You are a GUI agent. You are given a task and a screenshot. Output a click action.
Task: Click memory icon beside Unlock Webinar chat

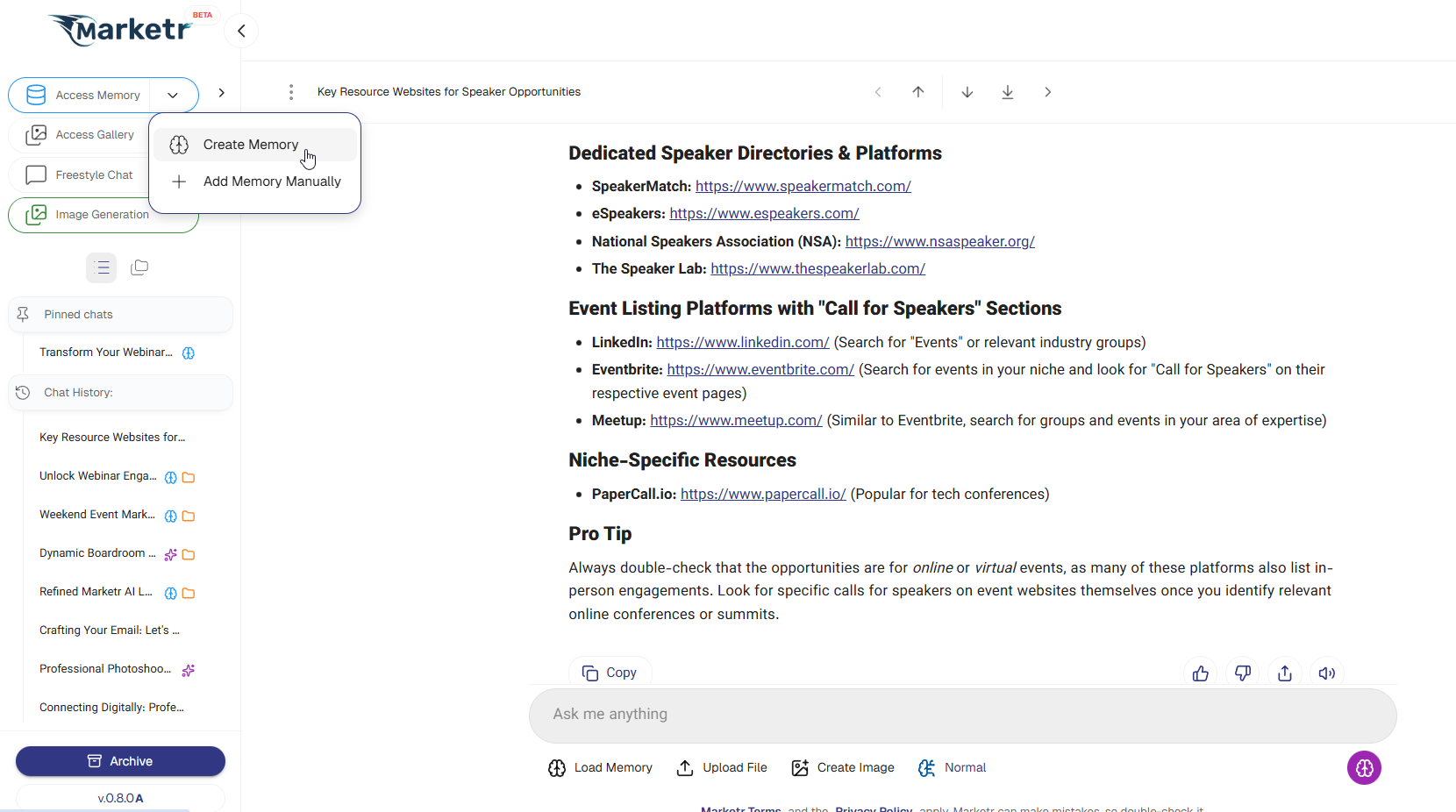tap(171, 478)
